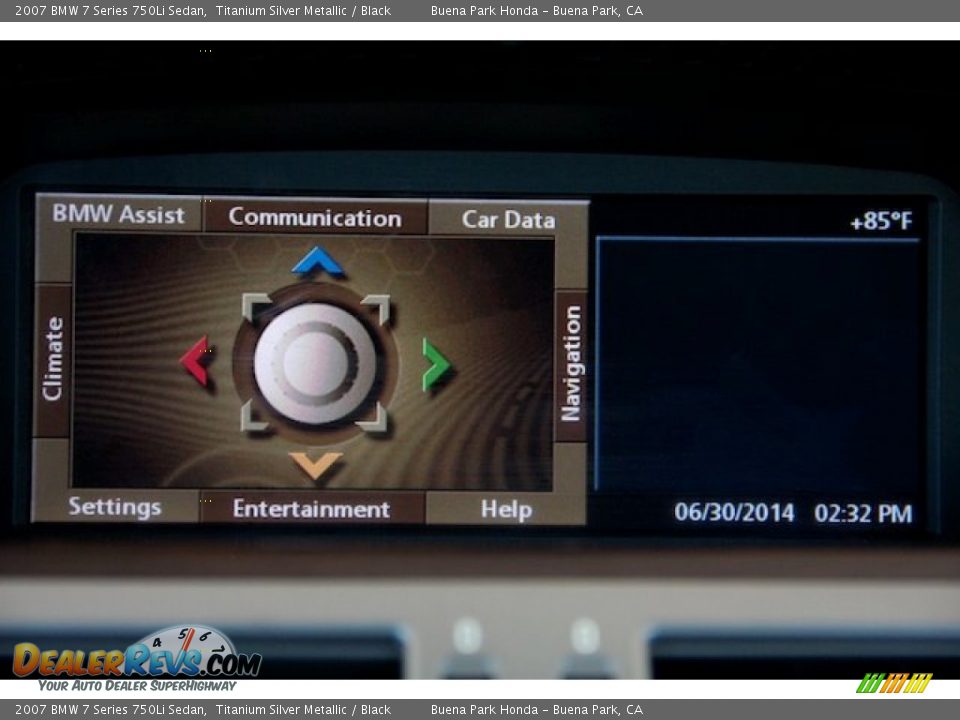Open the BMW Assist menu
Image resolution: width=960 pixels, height=720 pixels.
coord(119,215)
